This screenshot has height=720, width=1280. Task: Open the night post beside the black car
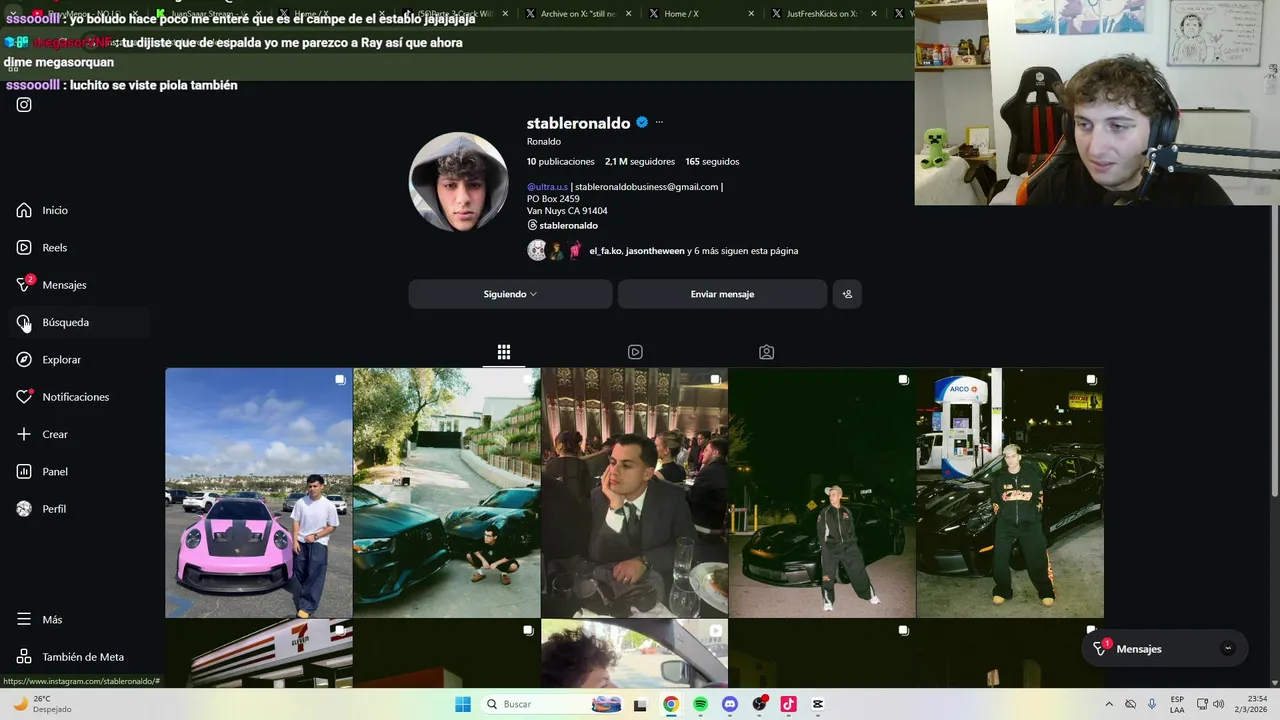pyautogui.click(x=822, y=493)
